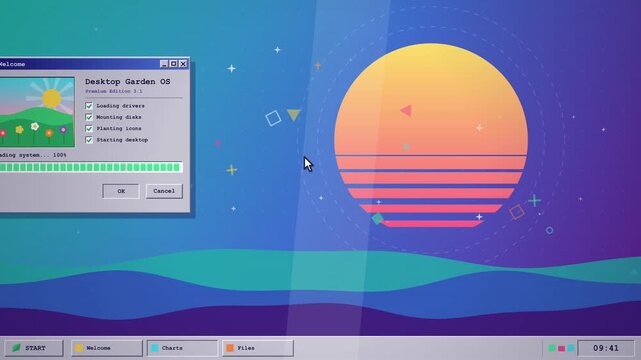Maximize the Welcome window
Viewport: 641px width, 360px height.
pos(173,64)
